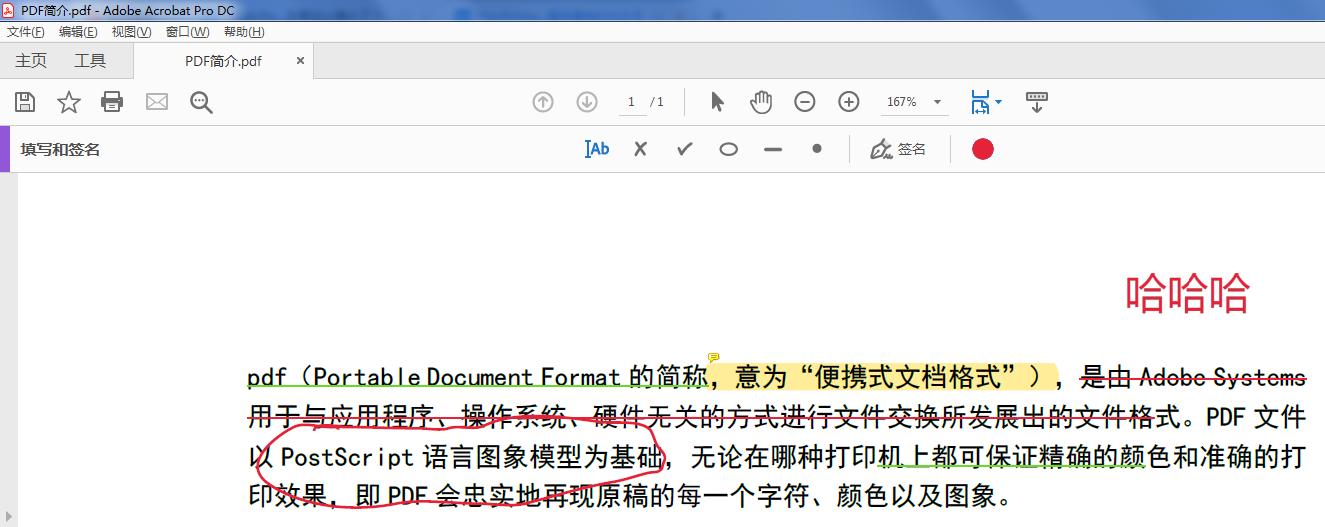Go to previous page arrow
This screenshot has height=527, width=1325.
coord(543,102)
